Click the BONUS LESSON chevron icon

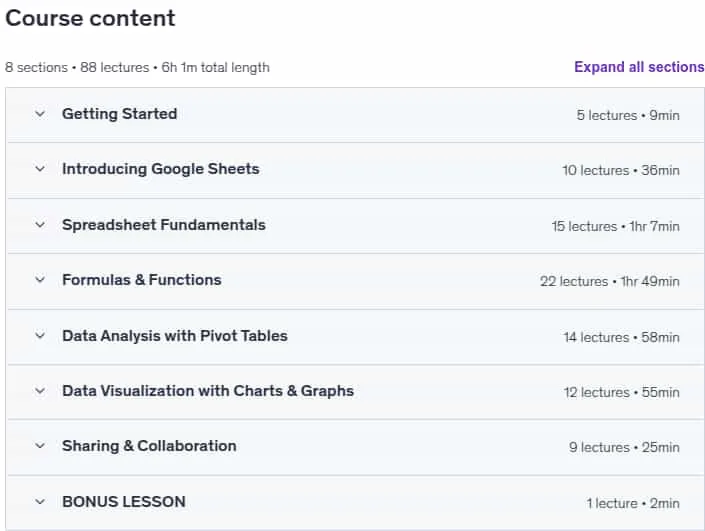[40, 502]
